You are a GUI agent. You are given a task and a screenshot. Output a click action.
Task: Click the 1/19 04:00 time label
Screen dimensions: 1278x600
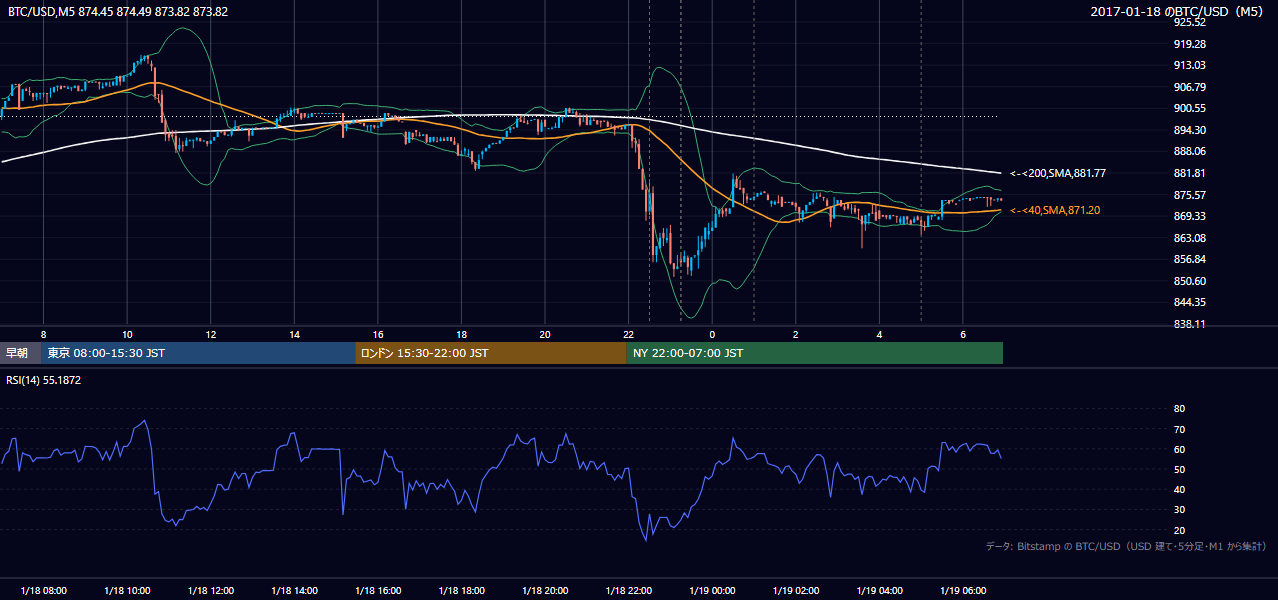tap(879, 591)
